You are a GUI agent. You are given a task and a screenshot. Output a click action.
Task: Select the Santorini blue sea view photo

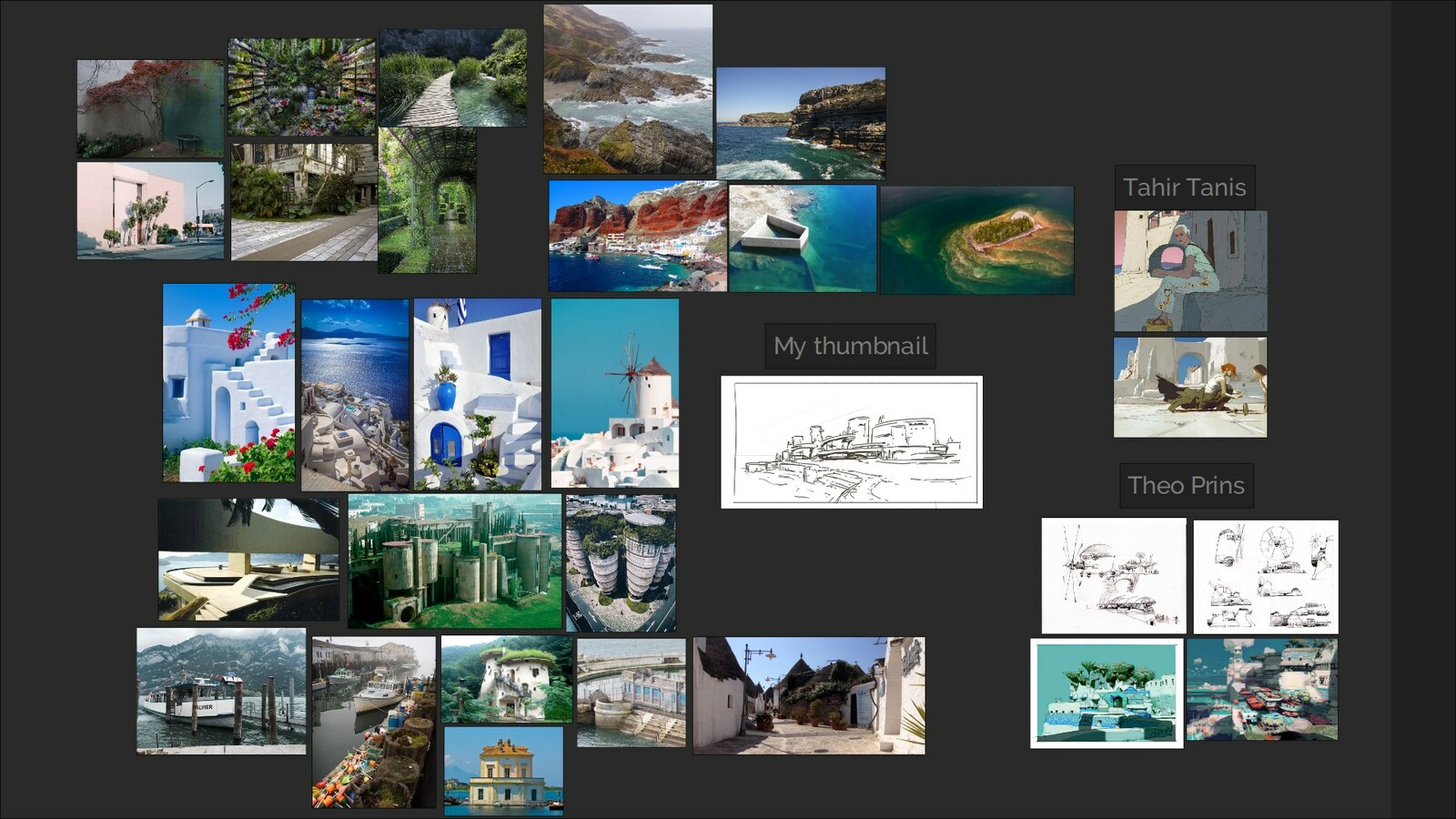click(355, 395)
